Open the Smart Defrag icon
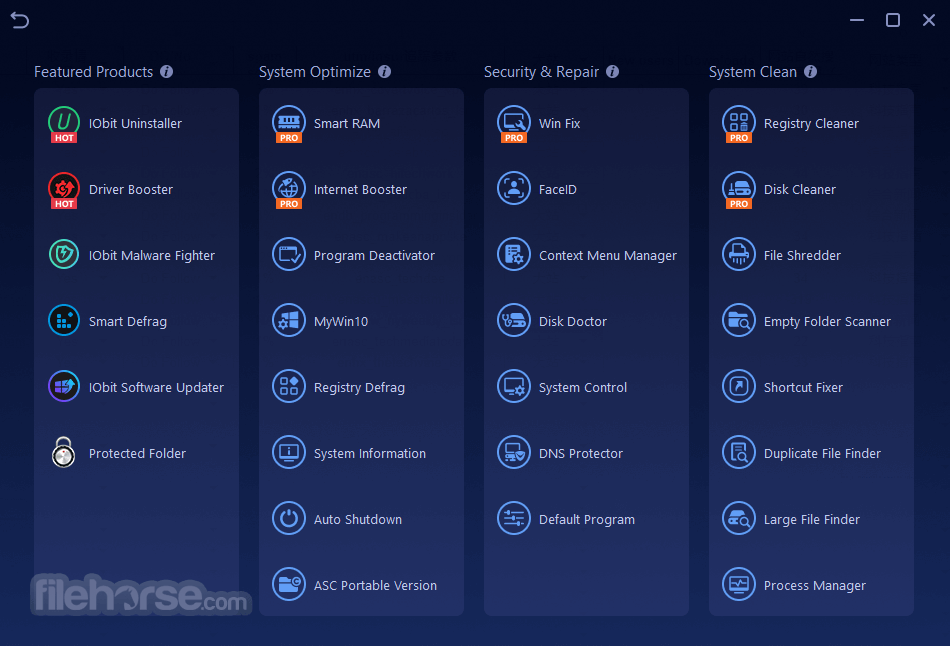The height and width of the screenshot is (646, 950). pos(64,321)
